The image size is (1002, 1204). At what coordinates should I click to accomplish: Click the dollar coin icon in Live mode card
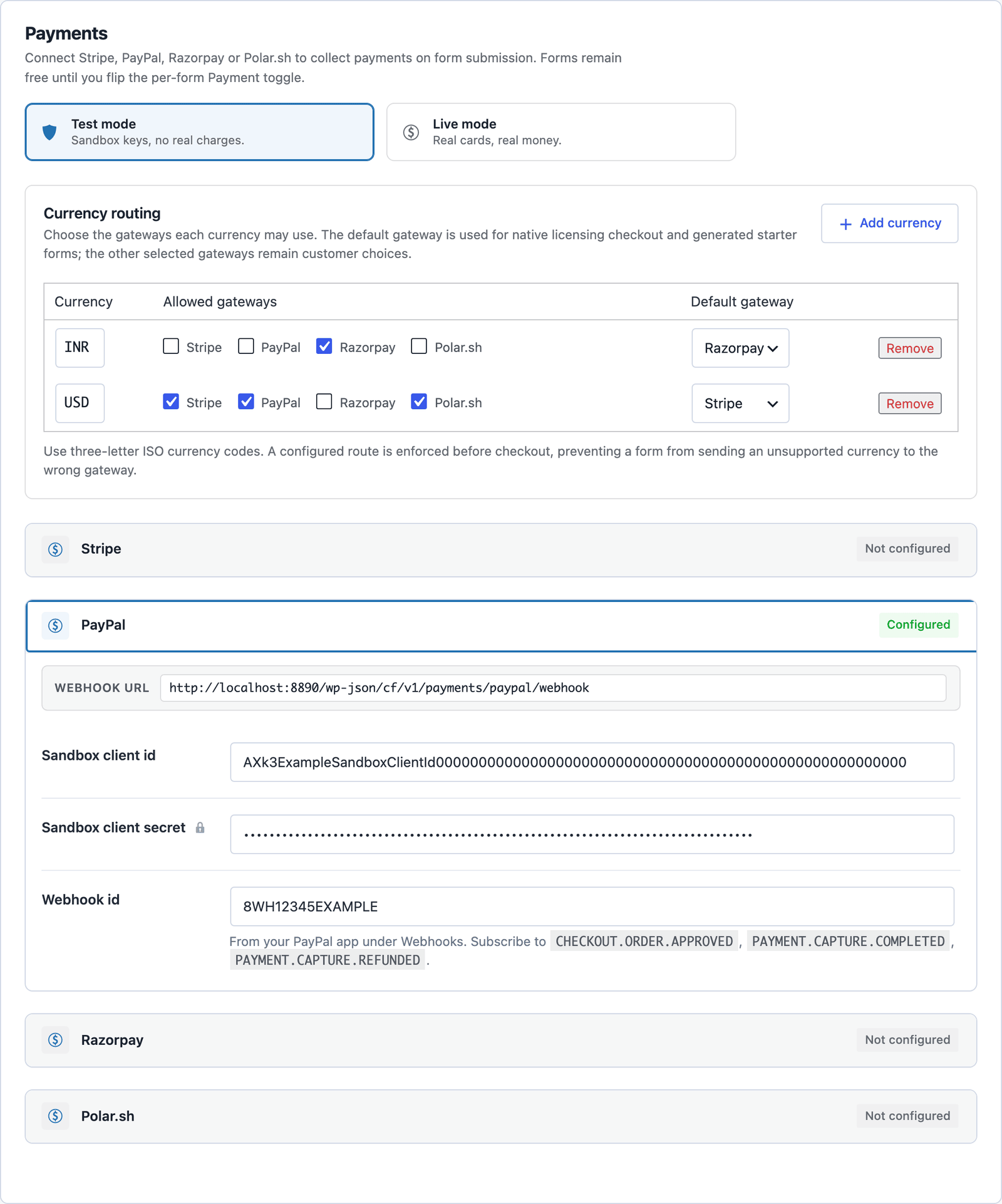[x=411, y=132]
